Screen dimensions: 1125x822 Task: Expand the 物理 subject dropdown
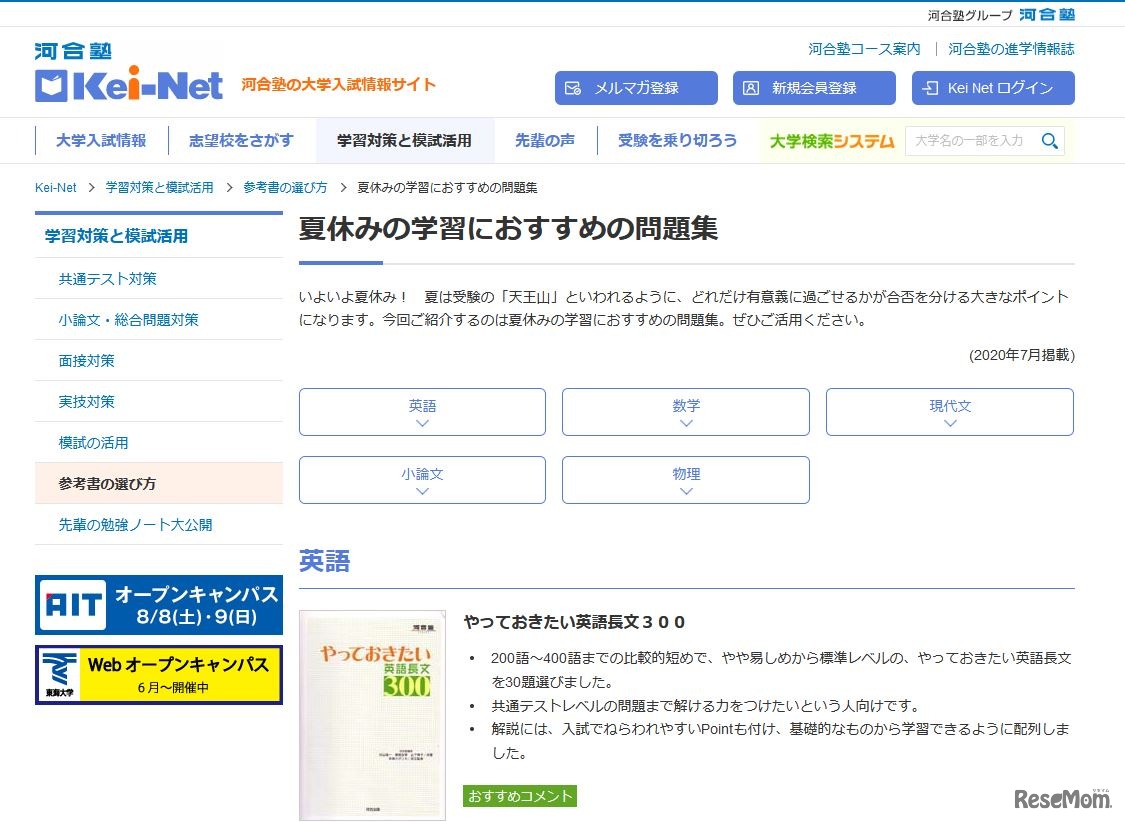pos(685,479)
